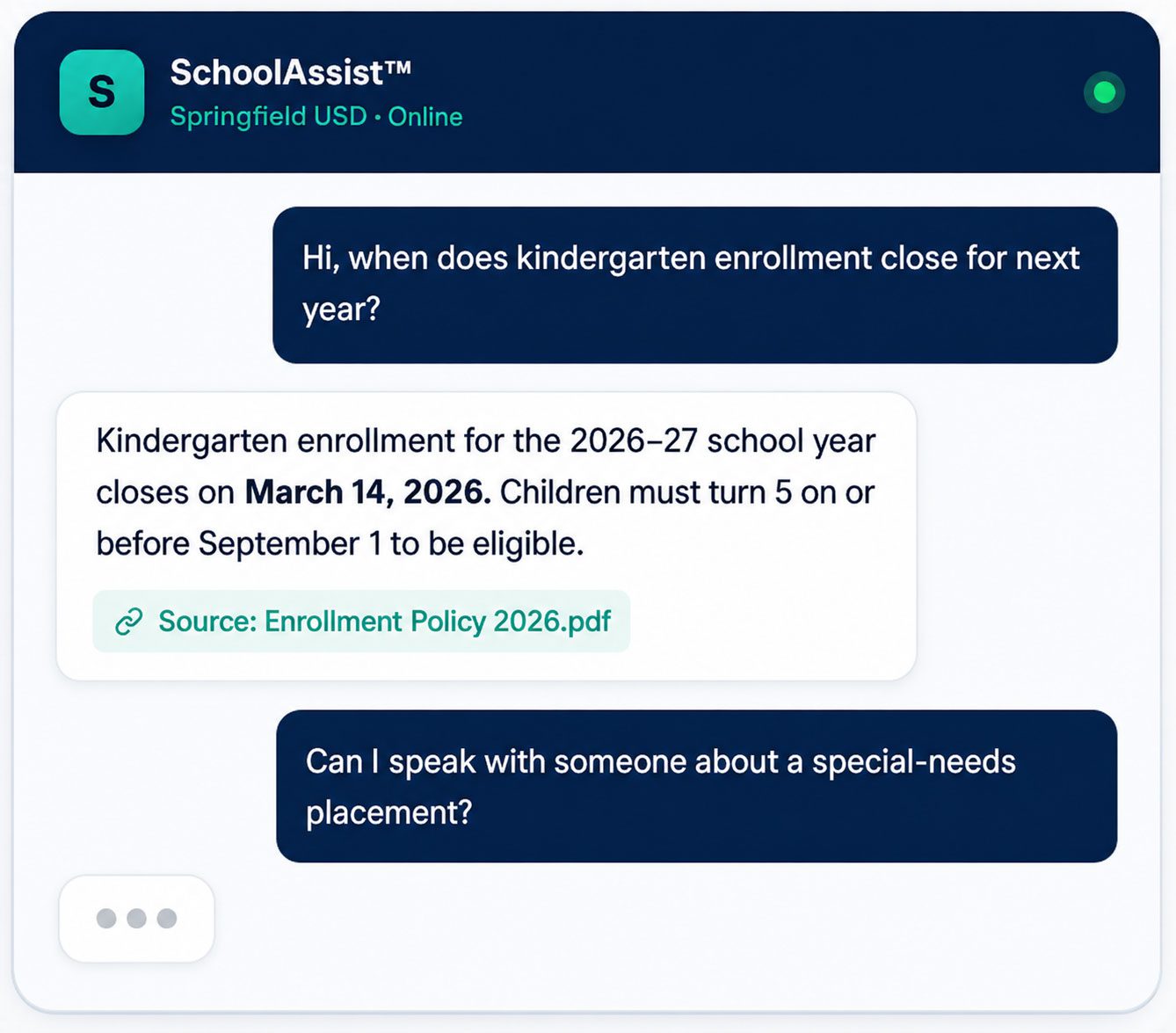Click the dark navy header bar
This screenshot has width=1176, height=1033.
[x=587, y=92]
